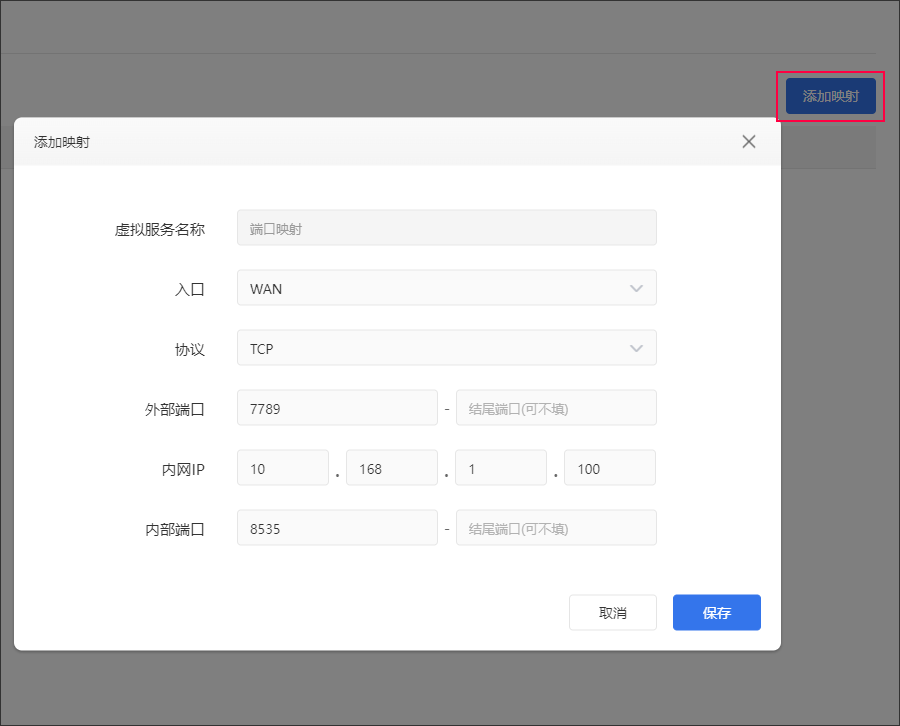Click the first 内网IP octet field showing 10
The image size is (900, 726).
pyautogui.click(x=283, y=468)
